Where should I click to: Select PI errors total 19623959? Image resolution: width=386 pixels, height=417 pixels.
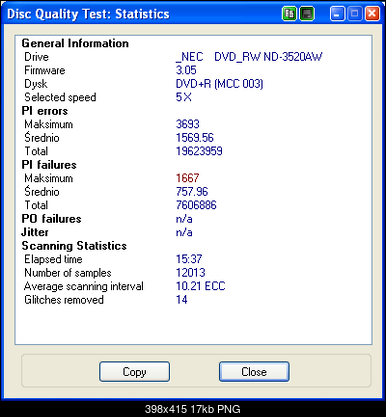[x=199, y=151]
